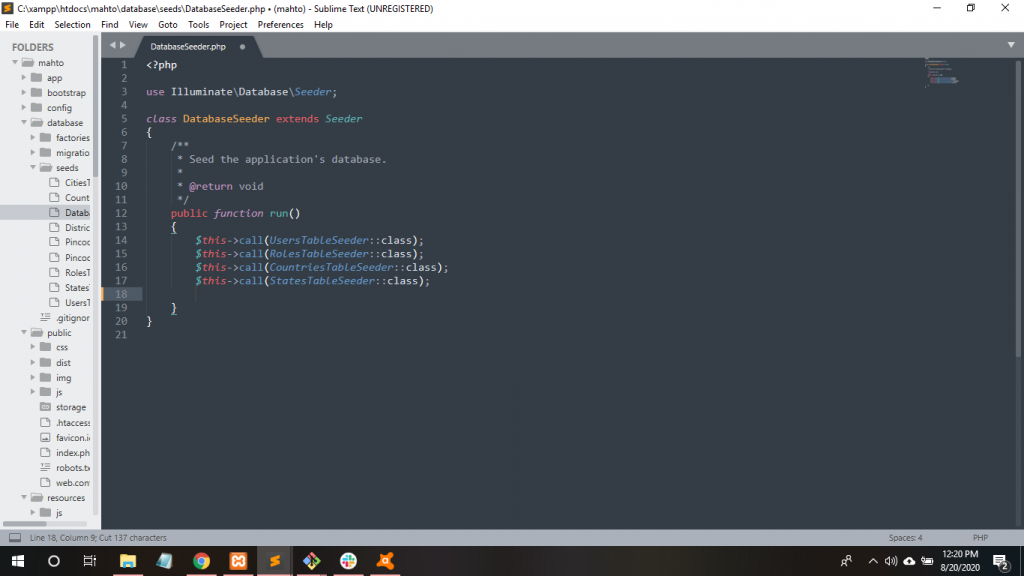Select the DatabaseSeeder.php tab
1024x576 pixels.
[188, 47]
